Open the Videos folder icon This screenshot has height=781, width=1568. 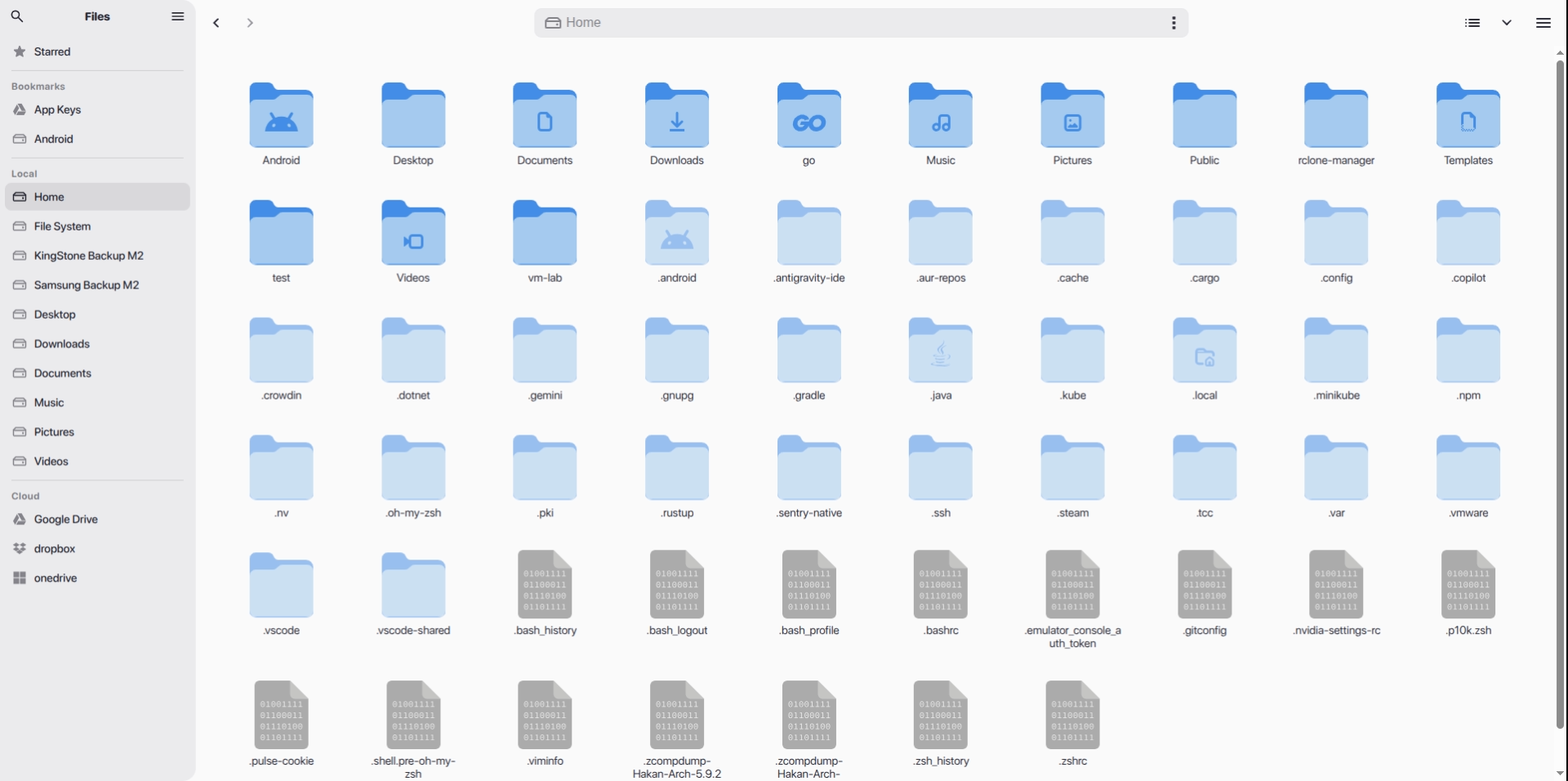[x=413, y=233]
